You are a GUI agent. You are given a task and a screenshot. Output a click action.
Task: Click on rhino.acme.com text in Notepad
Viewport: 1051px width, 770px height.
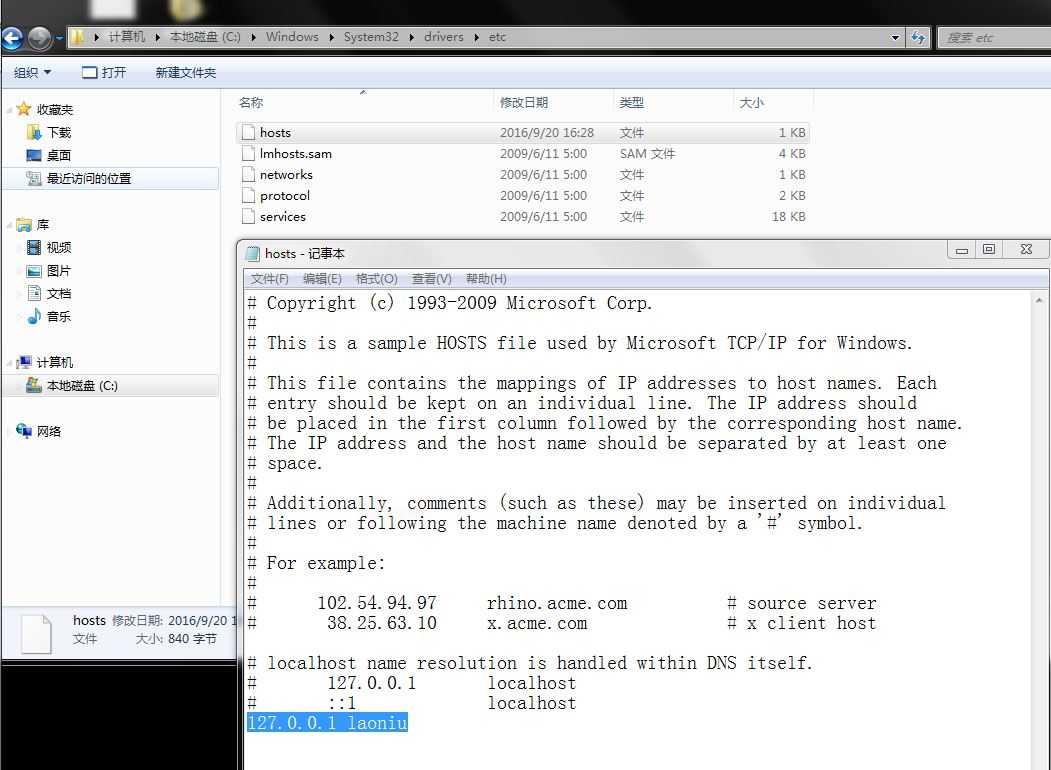pos(557,603)
